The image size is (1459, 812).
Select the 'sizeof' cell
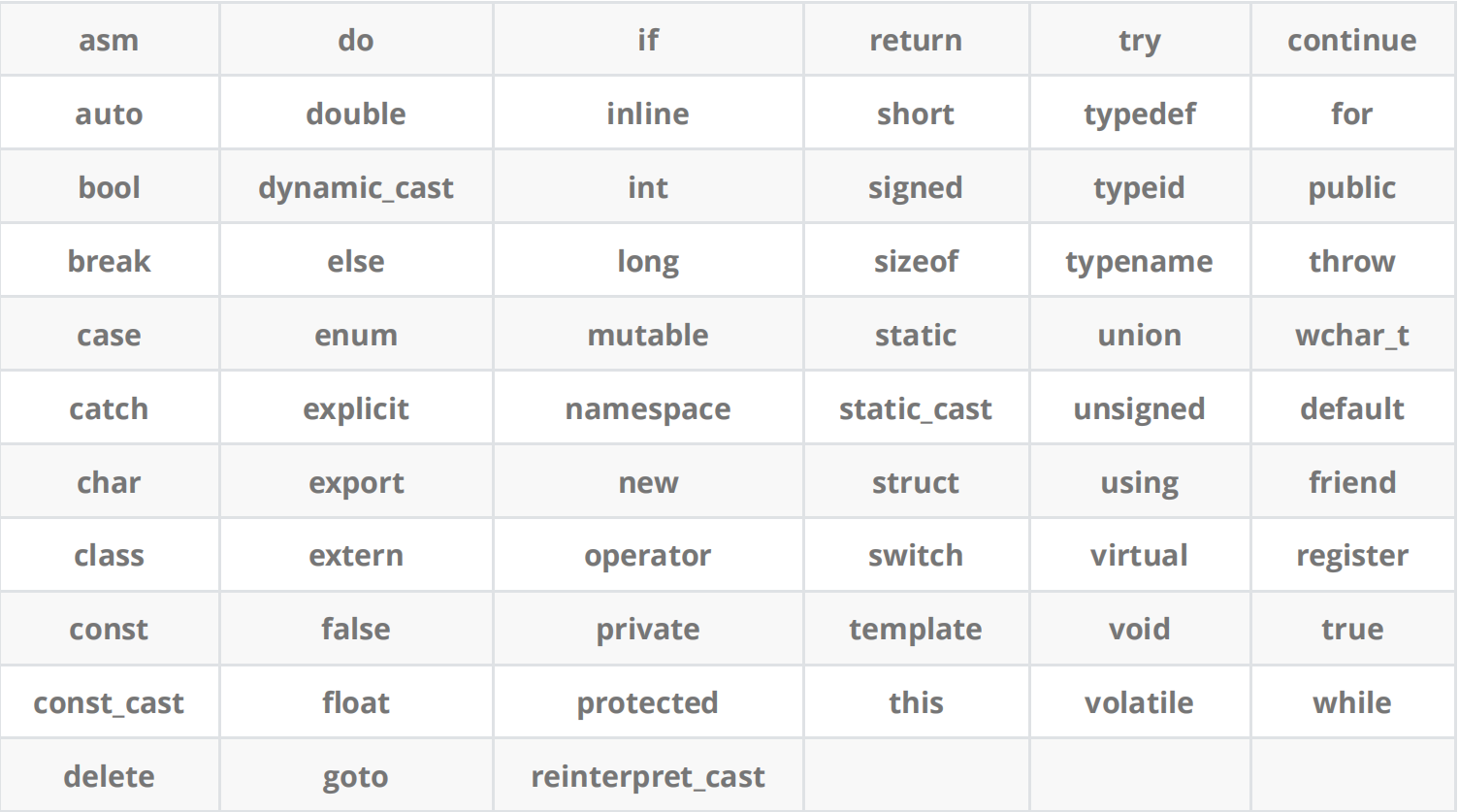pos(916,261)
